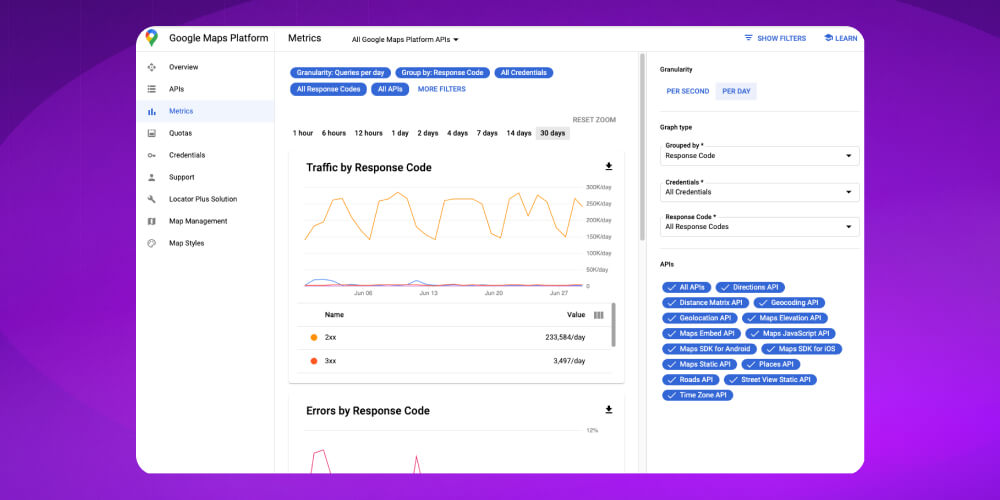Click the legend table vertical scrollbar
The height and width of the screenshot is (500, 1000).
point(614,325)
